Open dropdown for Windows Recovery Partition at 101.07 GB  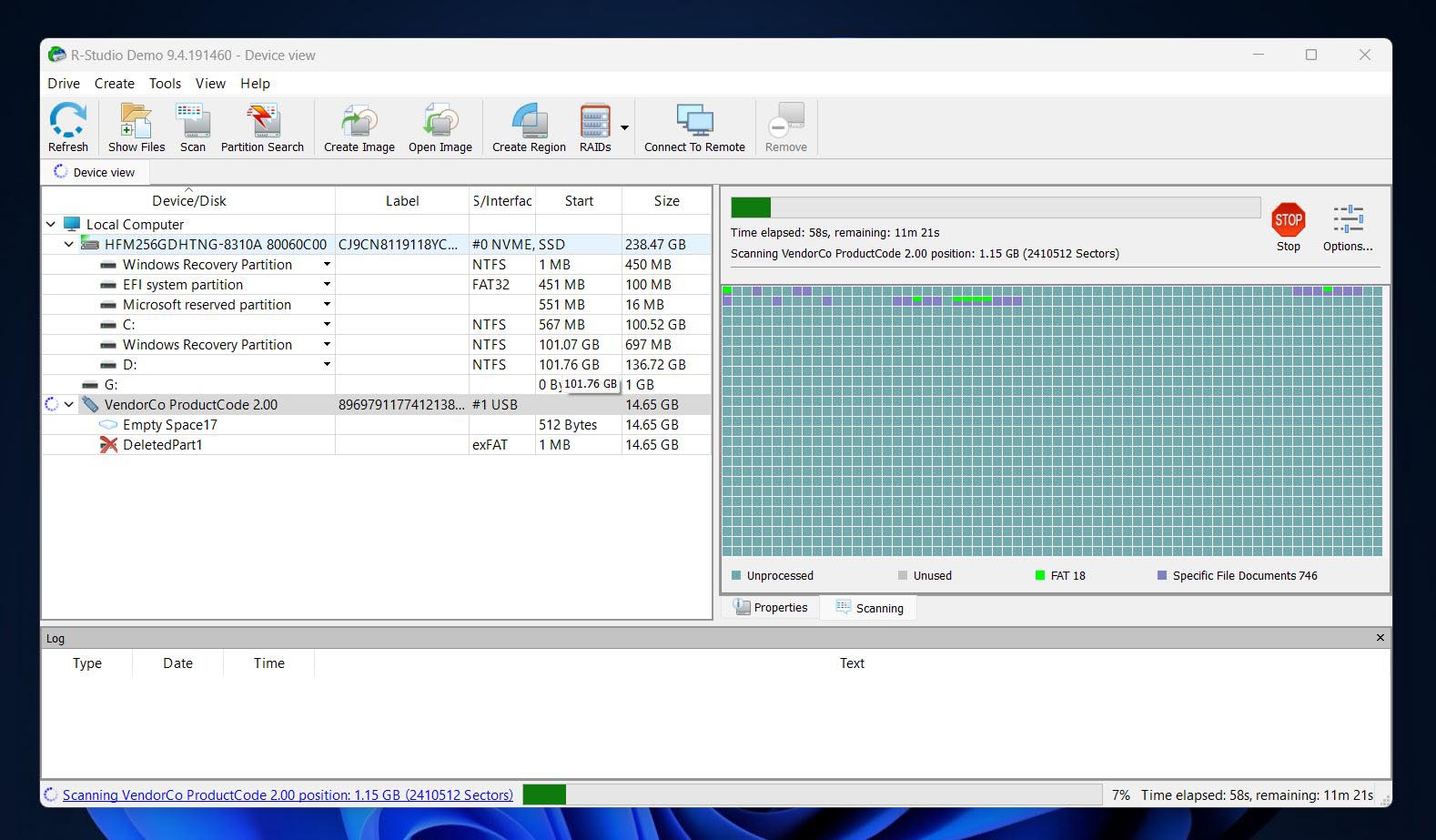327,345
